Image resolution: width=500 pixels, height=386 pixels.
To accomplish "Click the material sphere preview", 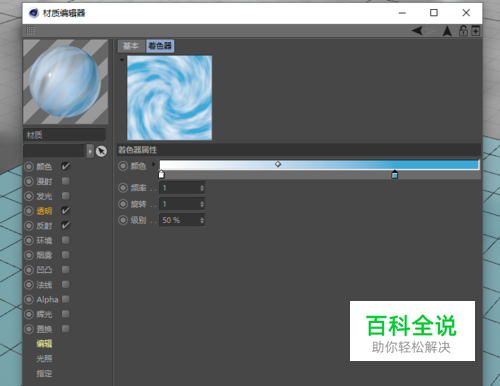I will tap(65, 82).
